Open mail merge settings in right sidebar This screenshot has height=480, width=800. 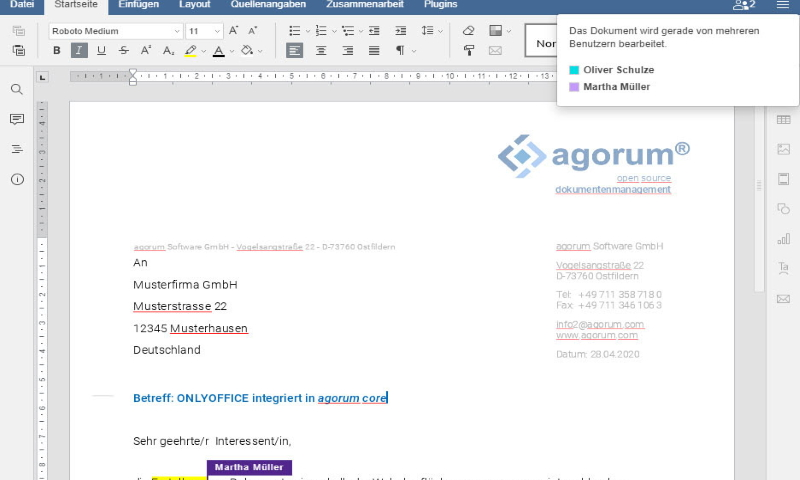(783, 299)
